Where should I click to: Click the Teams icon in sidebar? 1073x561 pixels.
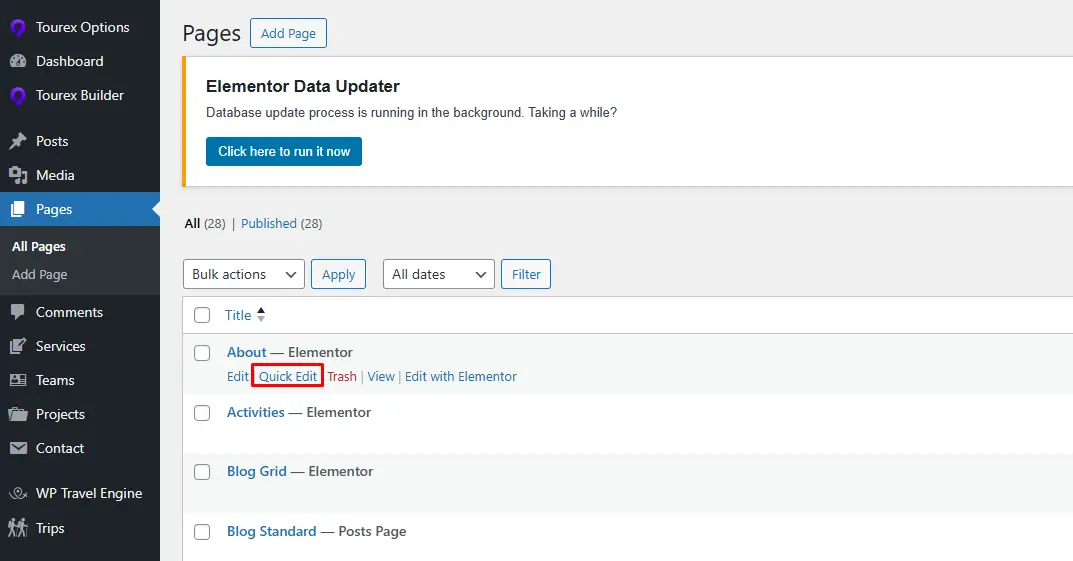pos(18,380)
